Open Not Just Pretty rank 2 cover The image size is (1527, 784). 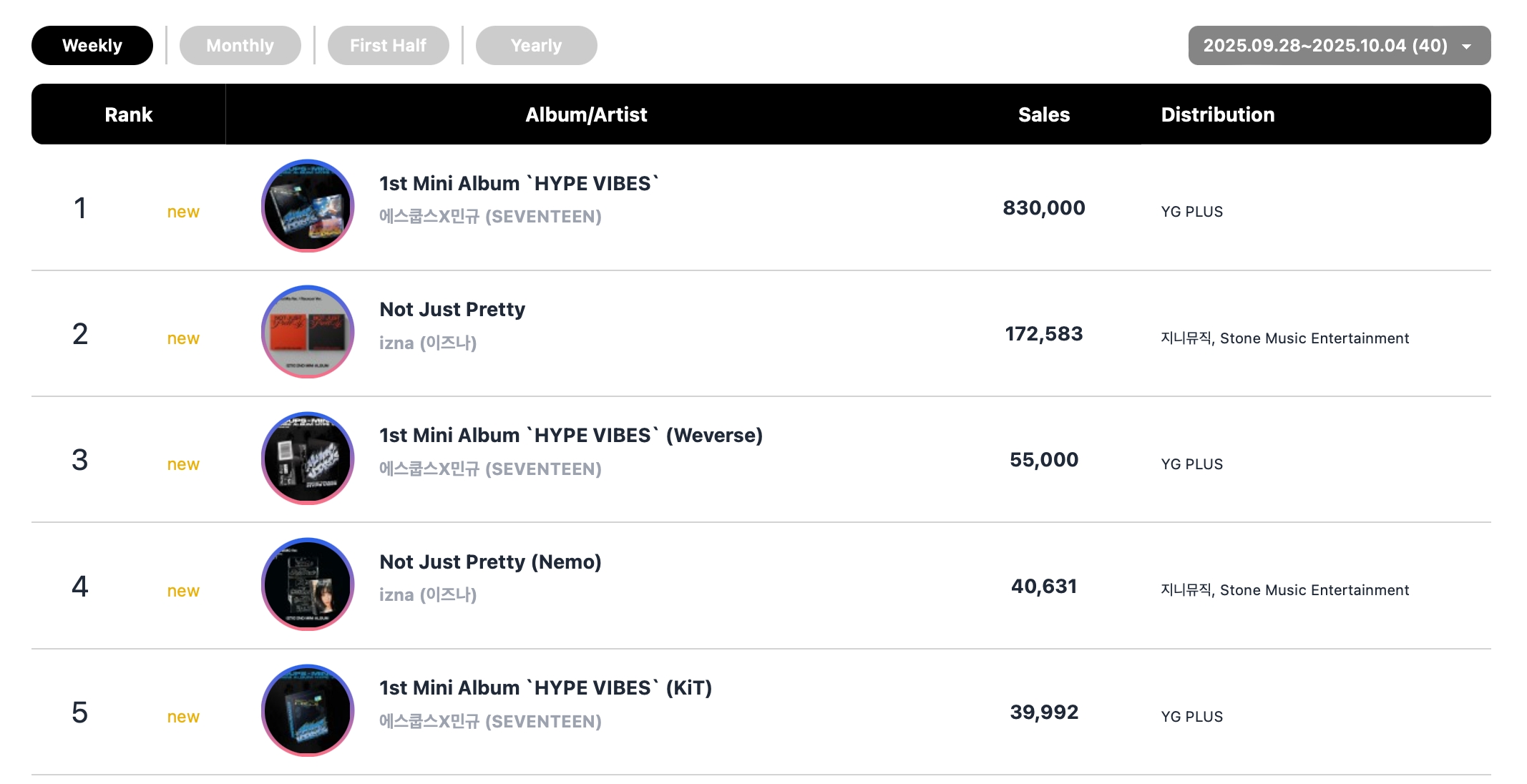pos(308,332)
